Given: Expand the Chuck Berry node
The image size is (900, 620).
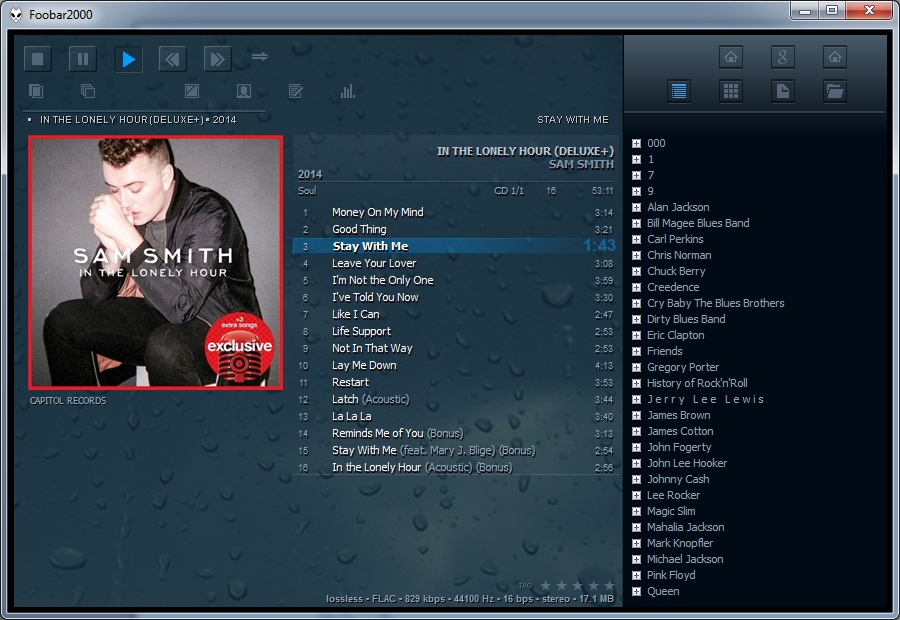Looking at the screenshot, I should [x=636, y=272].
